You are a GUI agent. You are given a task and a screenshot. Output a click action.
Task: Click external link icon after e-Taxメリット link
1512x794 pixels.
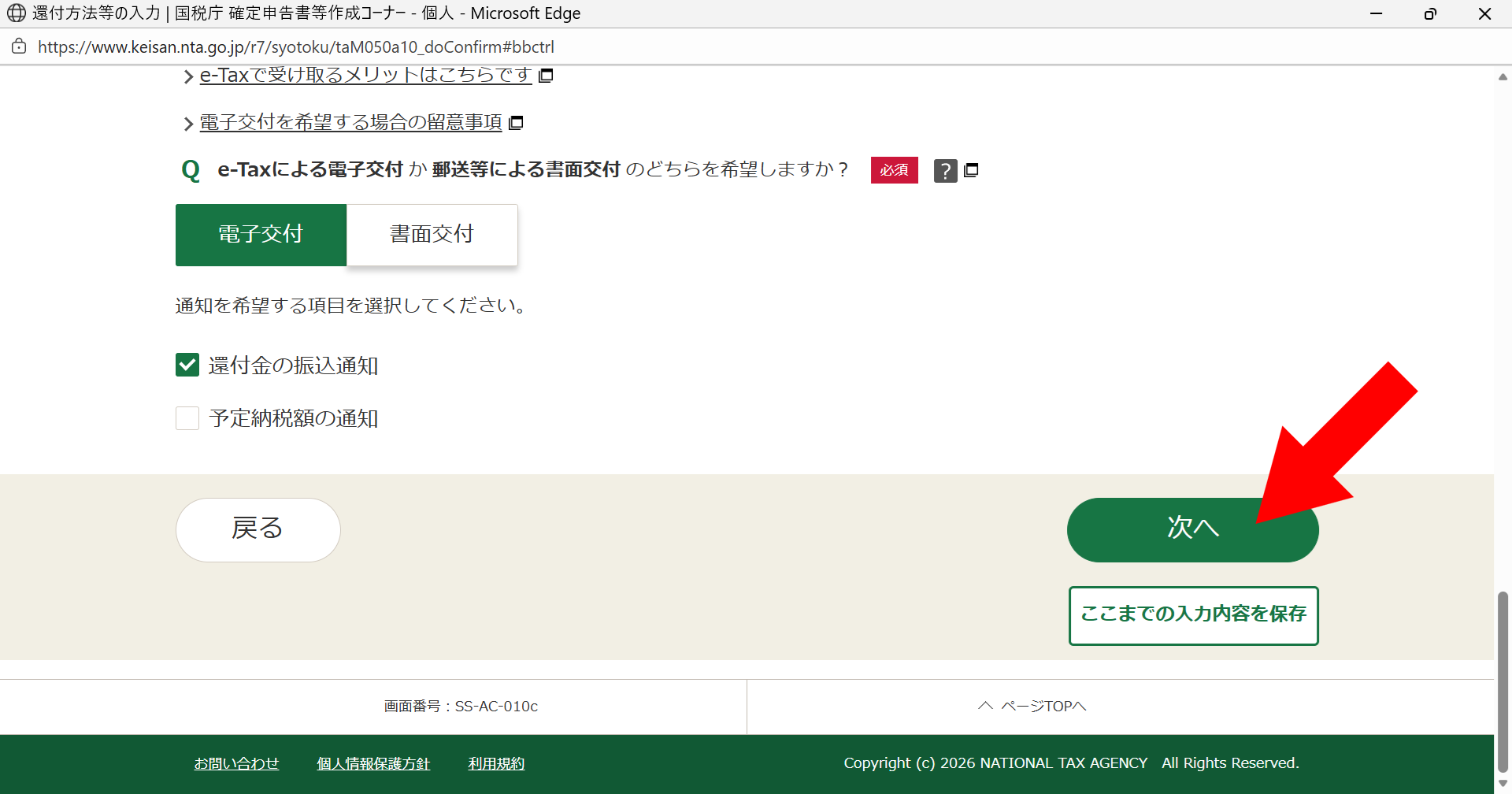(547, 75)
